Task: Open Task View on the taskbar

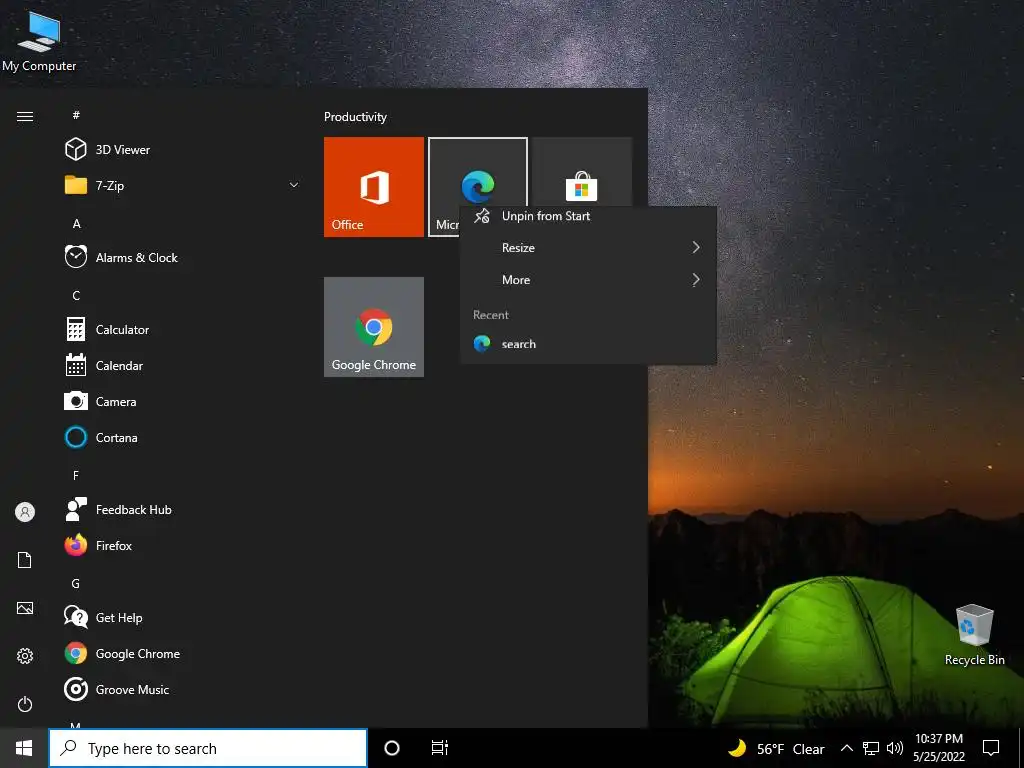Action: tap(440, 748)
